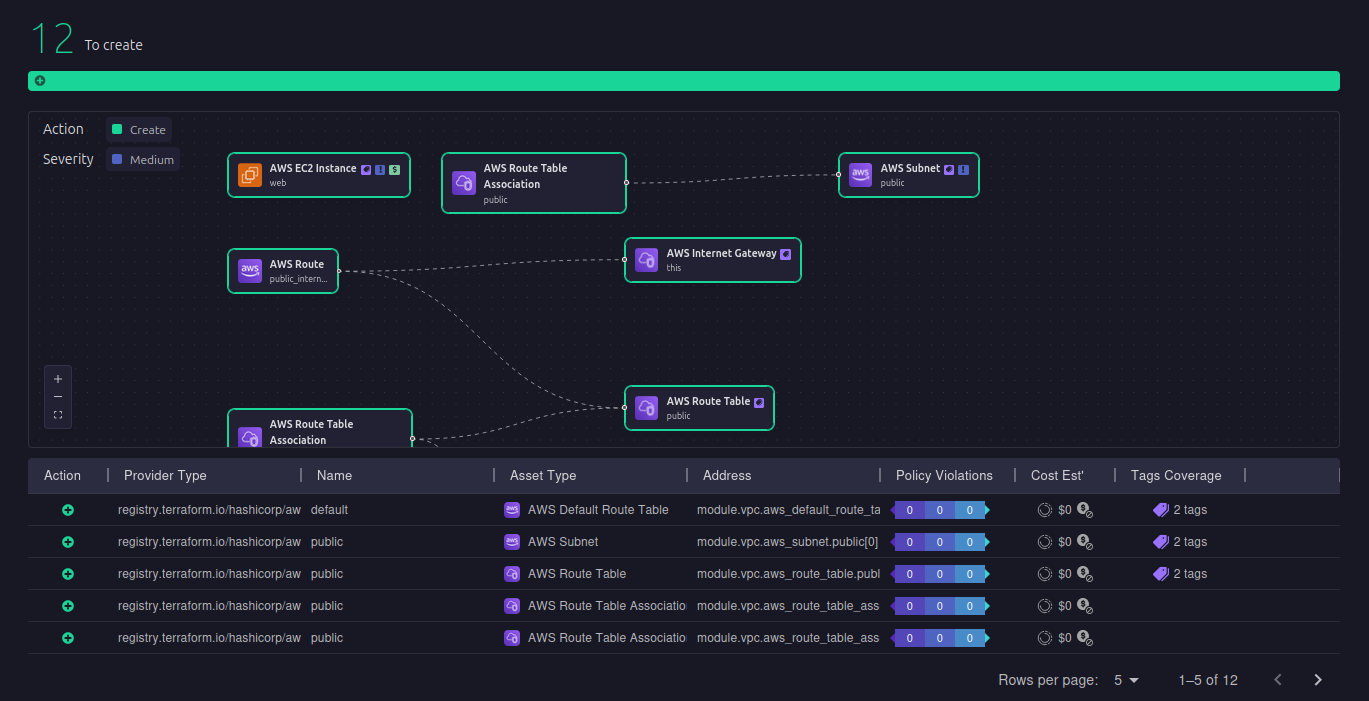
Task: Click the create action icon in AWS Route Table row
Action: click(x=68, y=574)
